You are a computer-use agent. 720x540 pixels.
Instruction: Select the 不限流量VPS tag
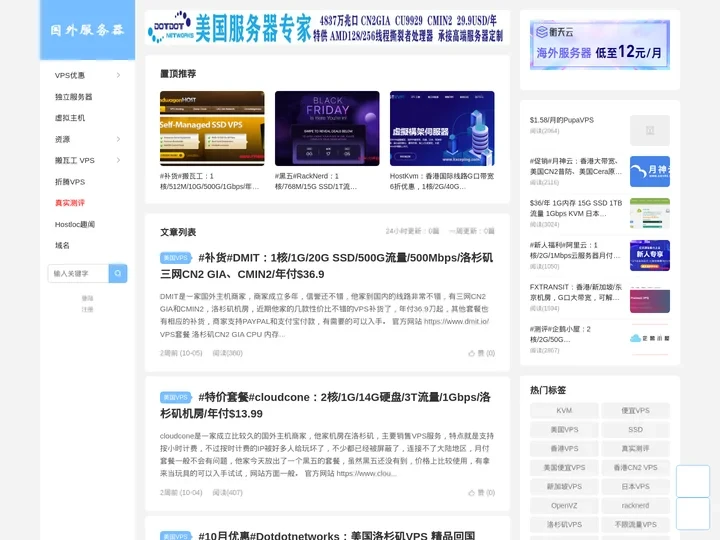(x=636, y=524)
